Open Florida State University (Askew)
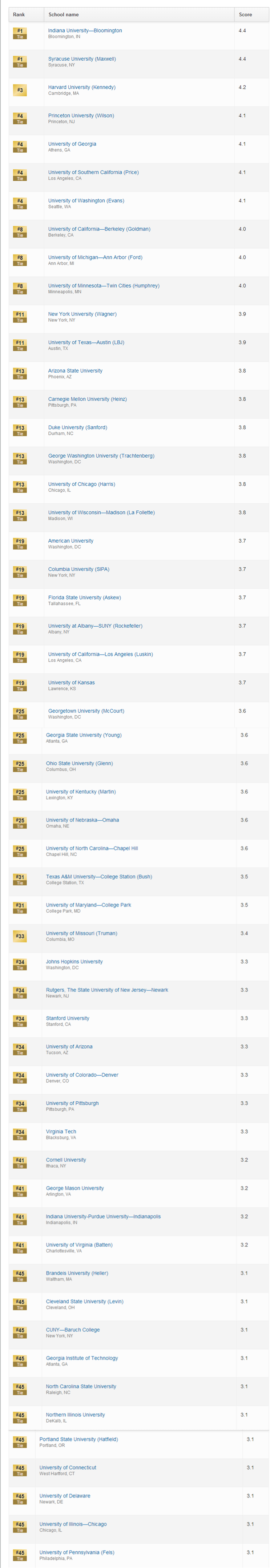This screenshot has width=270, height=1568. click(x=85, y=598)
